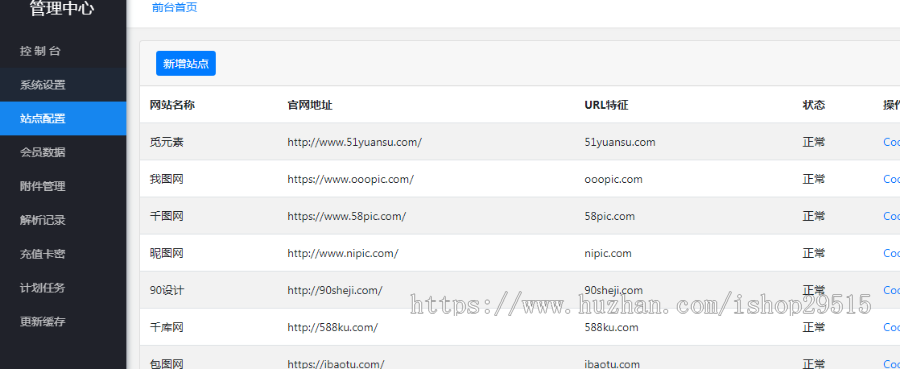Open Cookie action for 昵图网 row
The width and height of the screenshot is (900, 369).
click(x=891, y=253)
